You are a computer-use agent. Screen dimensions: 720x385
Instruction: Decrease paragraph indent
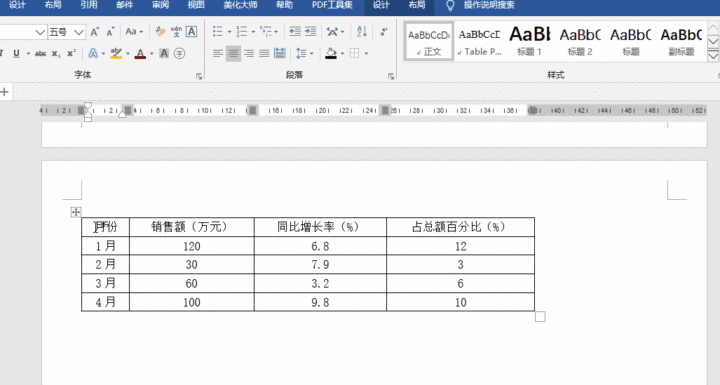click(295, 31)
